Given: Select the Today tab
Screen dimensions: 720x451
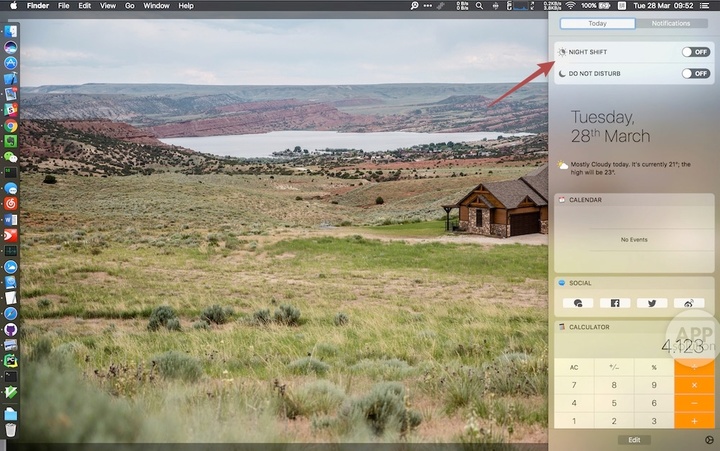Looking at the screenshot, I should 597,23.
